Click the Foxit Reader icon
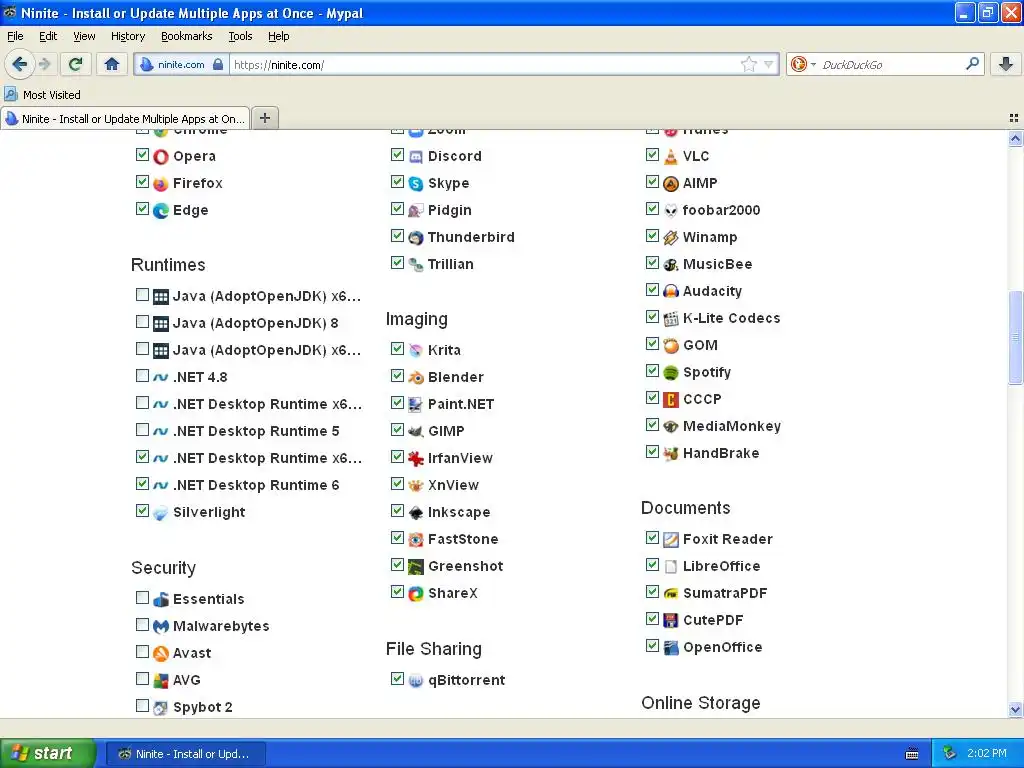The width and height of the screenshot is (1024, 768). tap(671, 539)
